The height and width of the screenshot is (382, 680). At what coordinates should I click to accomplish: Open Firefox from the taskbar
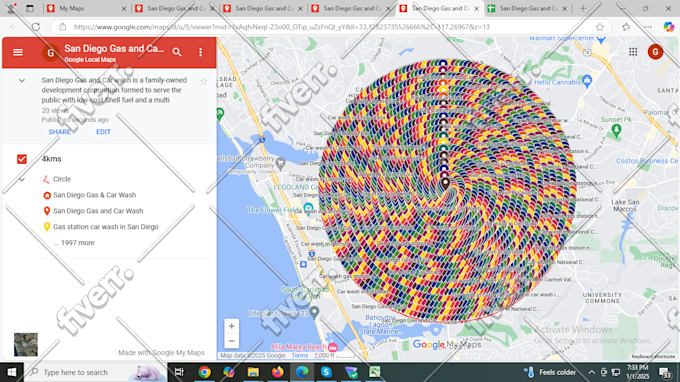pos(278,372)
